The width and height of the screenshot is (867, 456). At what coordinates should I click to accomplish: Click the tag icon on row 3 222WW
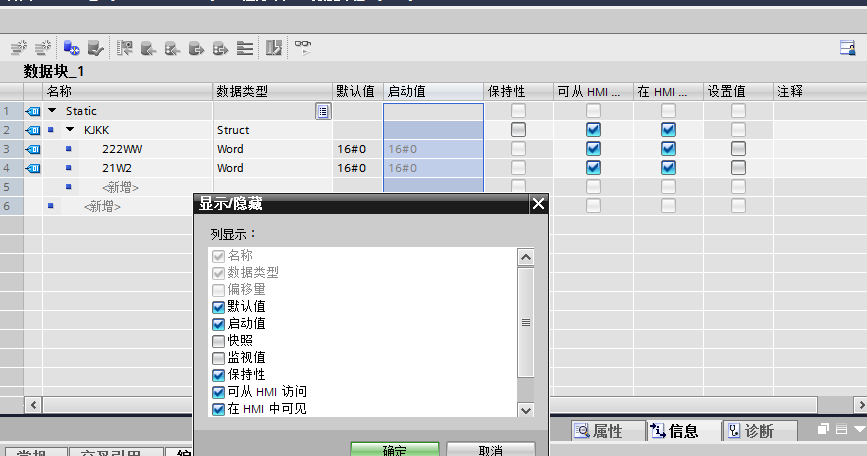(33, 149)
